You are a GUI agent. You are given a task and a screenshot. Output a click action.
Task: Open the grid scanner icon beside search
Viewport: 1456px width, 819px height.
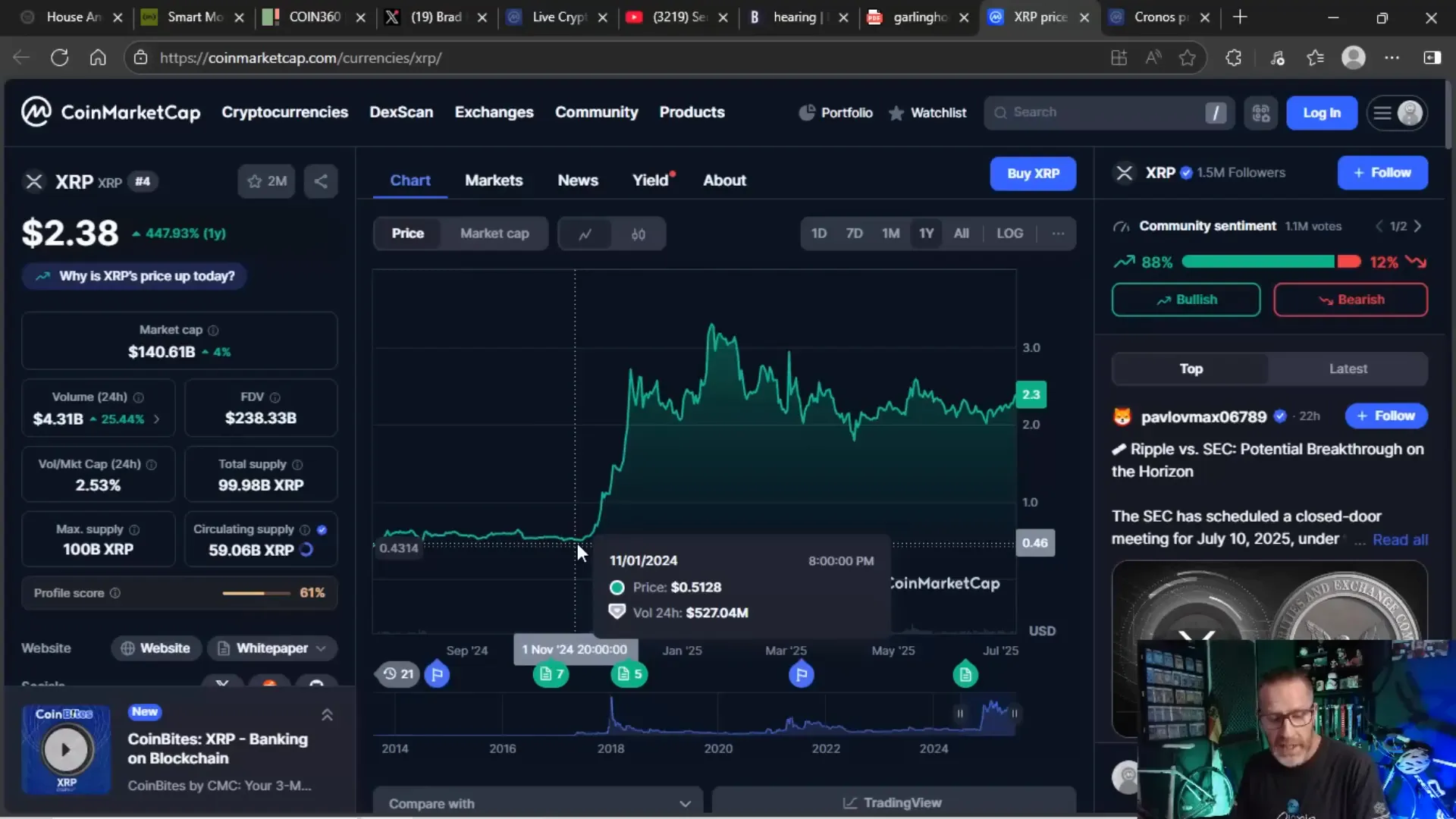[x=1261, y=113]
